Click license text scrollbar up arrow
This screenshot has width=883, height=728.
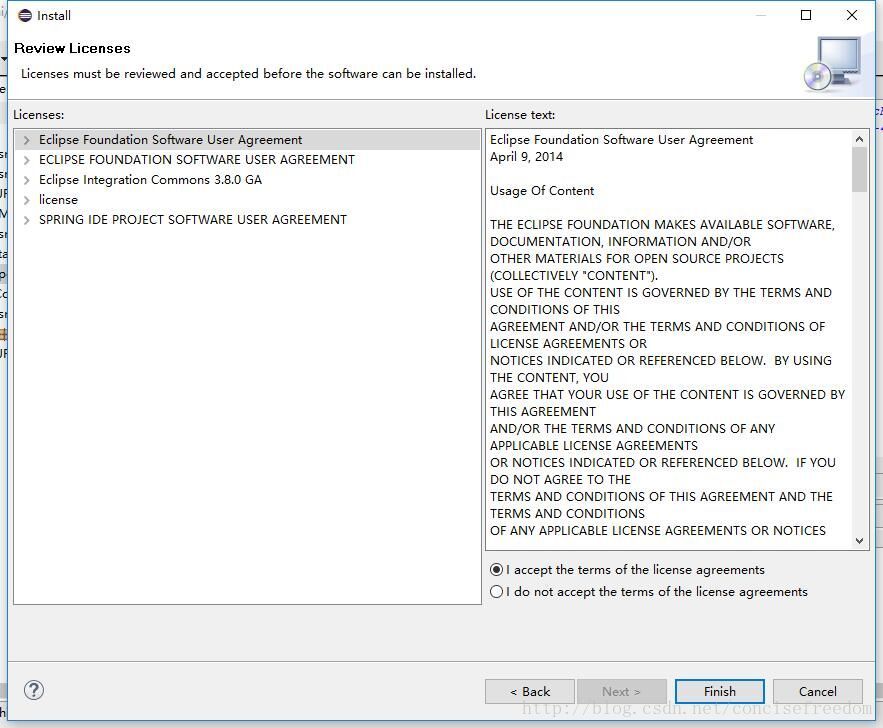(x=859, y=139)
